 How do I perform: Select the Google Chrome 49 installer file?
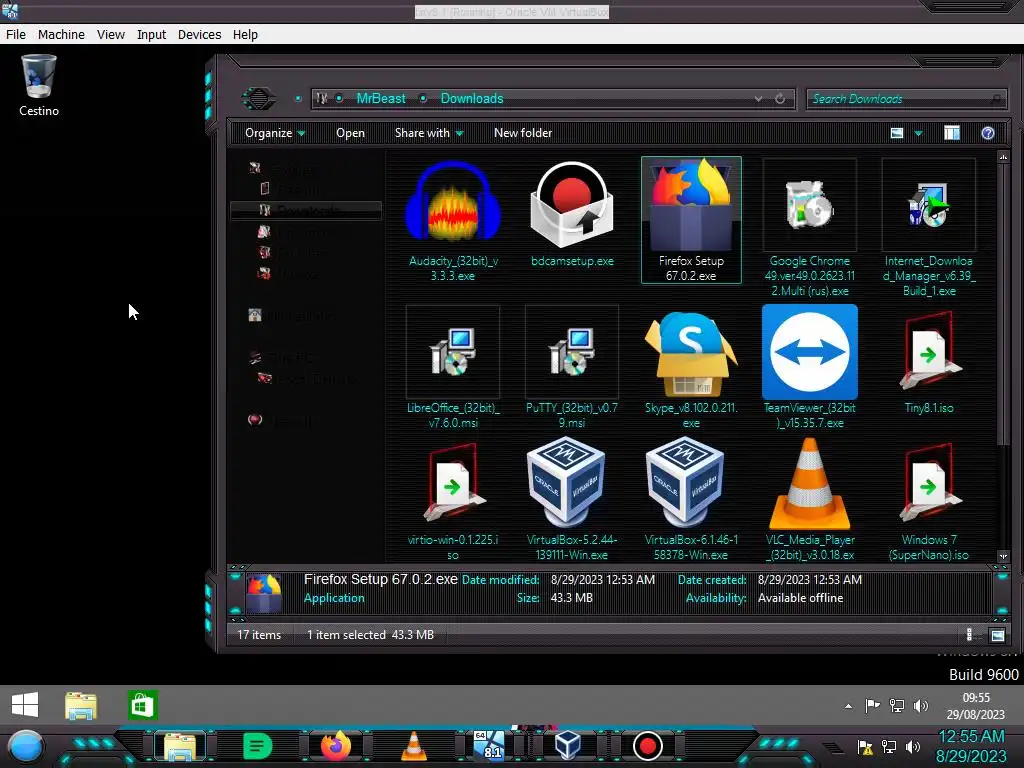[x=810, y=227]
